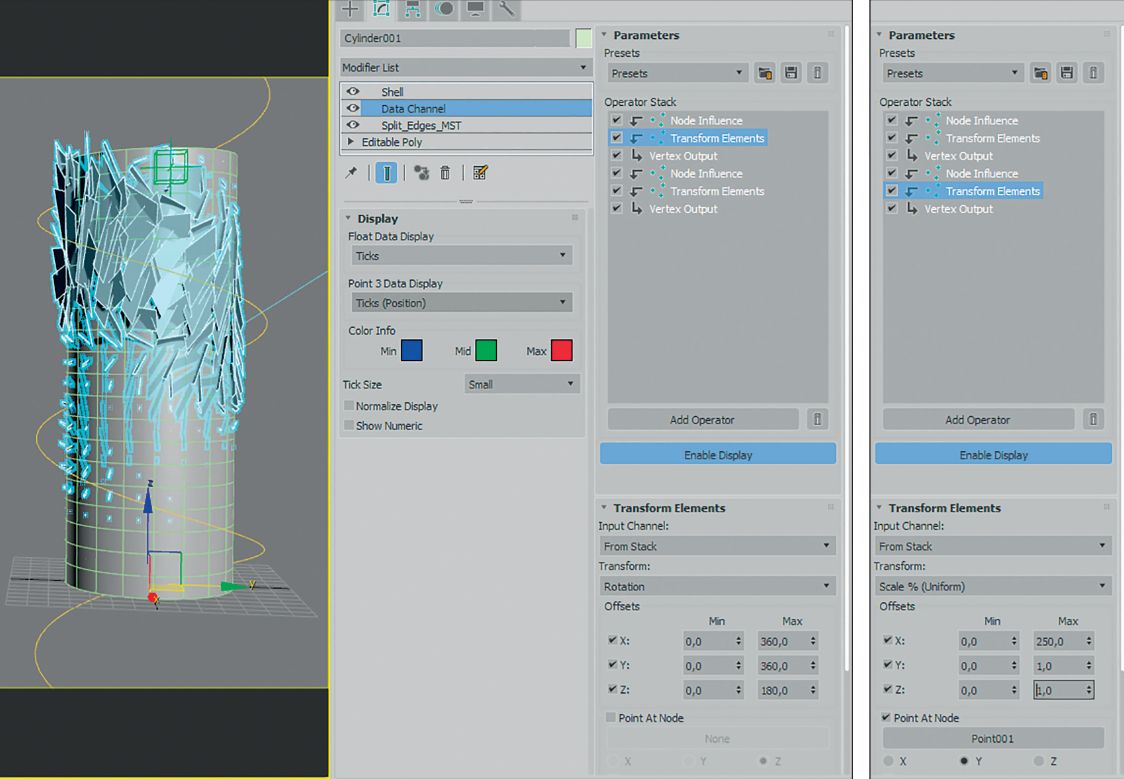
Task: Open the Transform dropdown showing Rotation
Action: click(717, 586)
